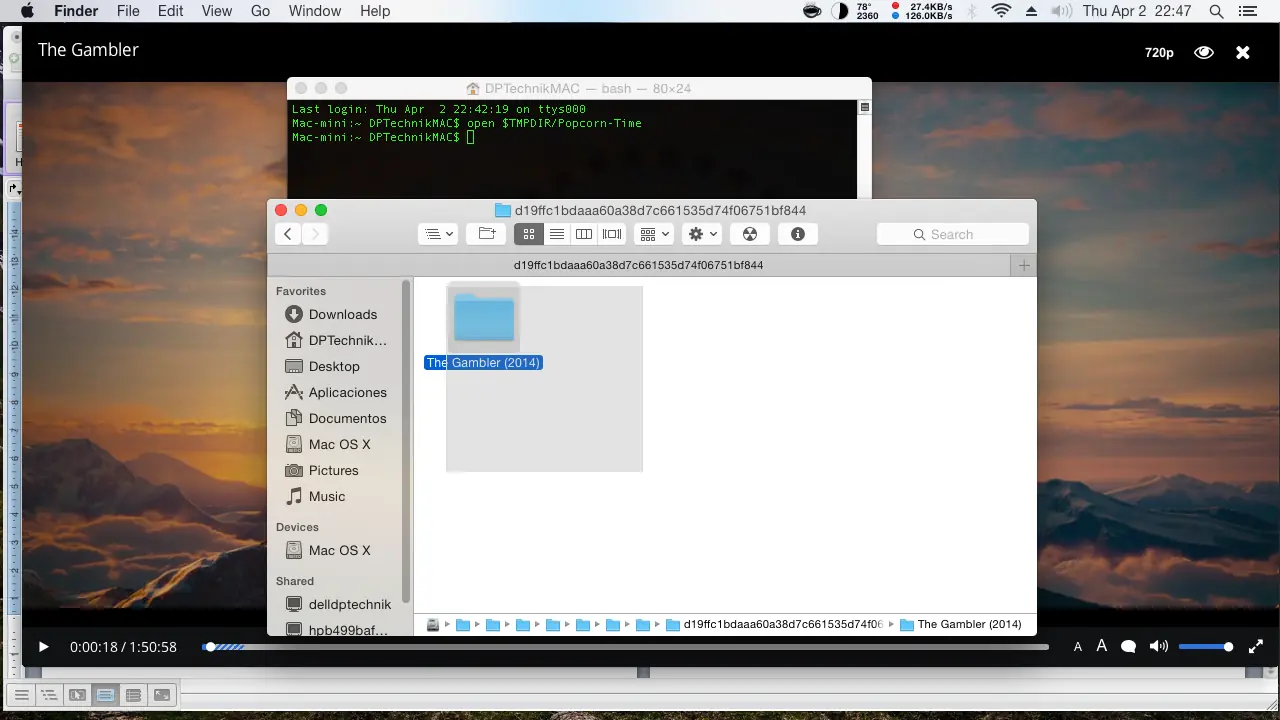The height and width of the screenshot is (720, 1280).
Task: Switch Finder to list view
Action: [x=557, y=234]
